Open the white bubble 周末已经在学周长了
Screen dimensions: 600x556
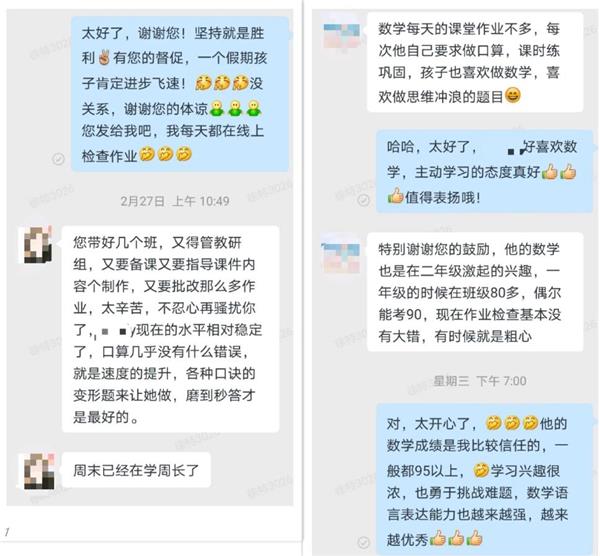(136, 470)
